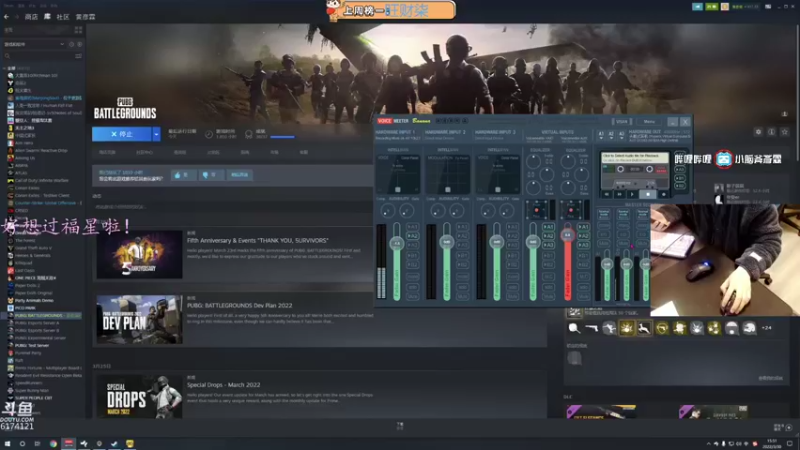This screenshot has width=800, height=450.
Task: Open Chrome from Windows taskbar
Action: pyautogui.click(x=53, y=443)
